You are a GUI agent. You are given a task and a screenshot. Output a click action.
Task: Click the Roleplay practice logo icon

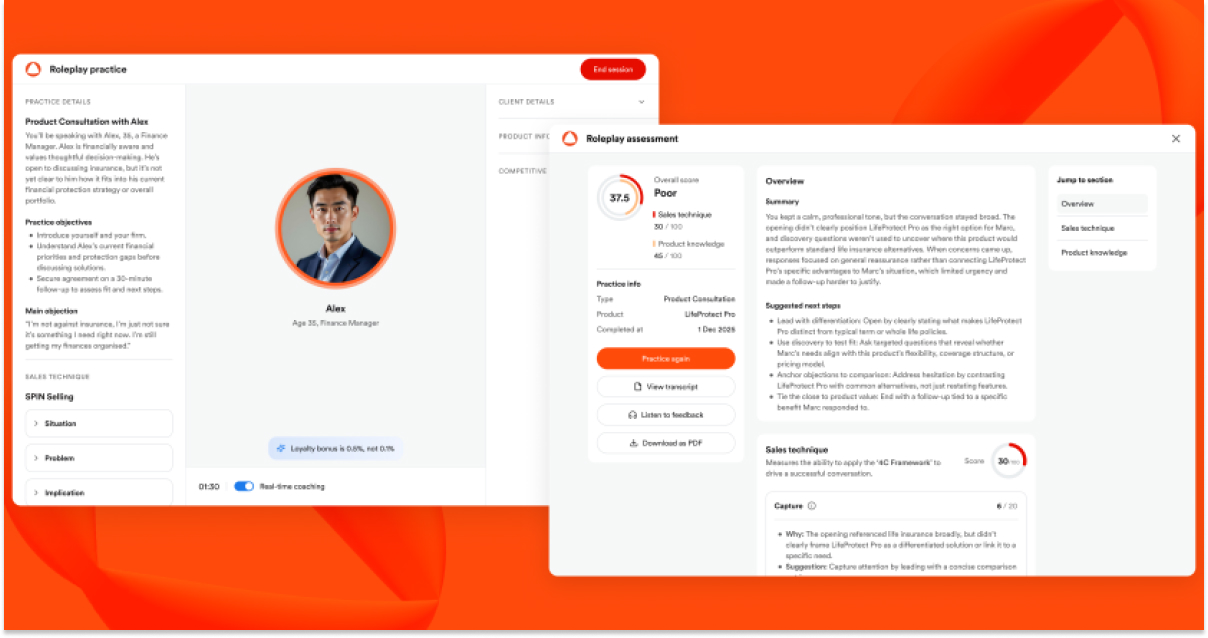(33, 69)
